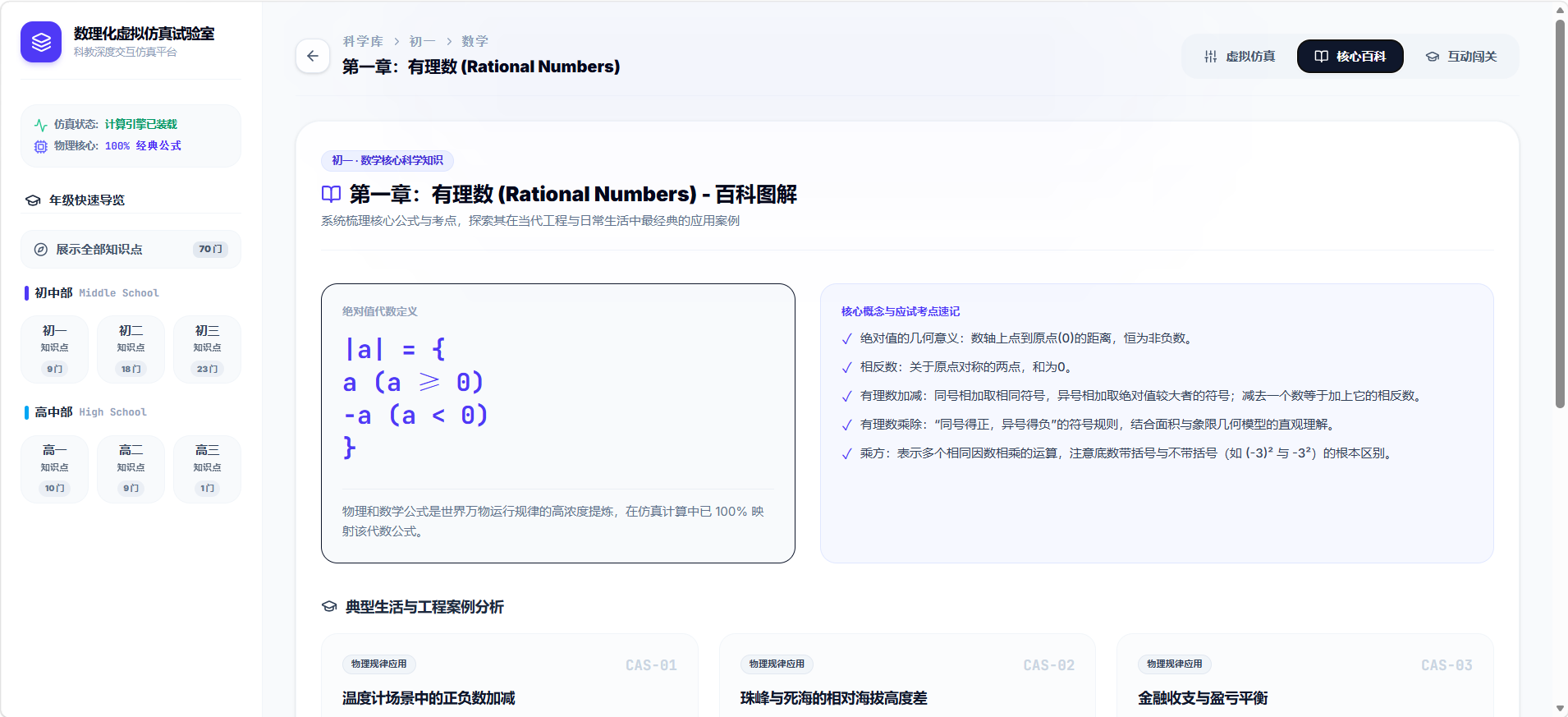Open the absolute value definition formula card
This screenshot has width=1568, height=717.
(558, 423)
